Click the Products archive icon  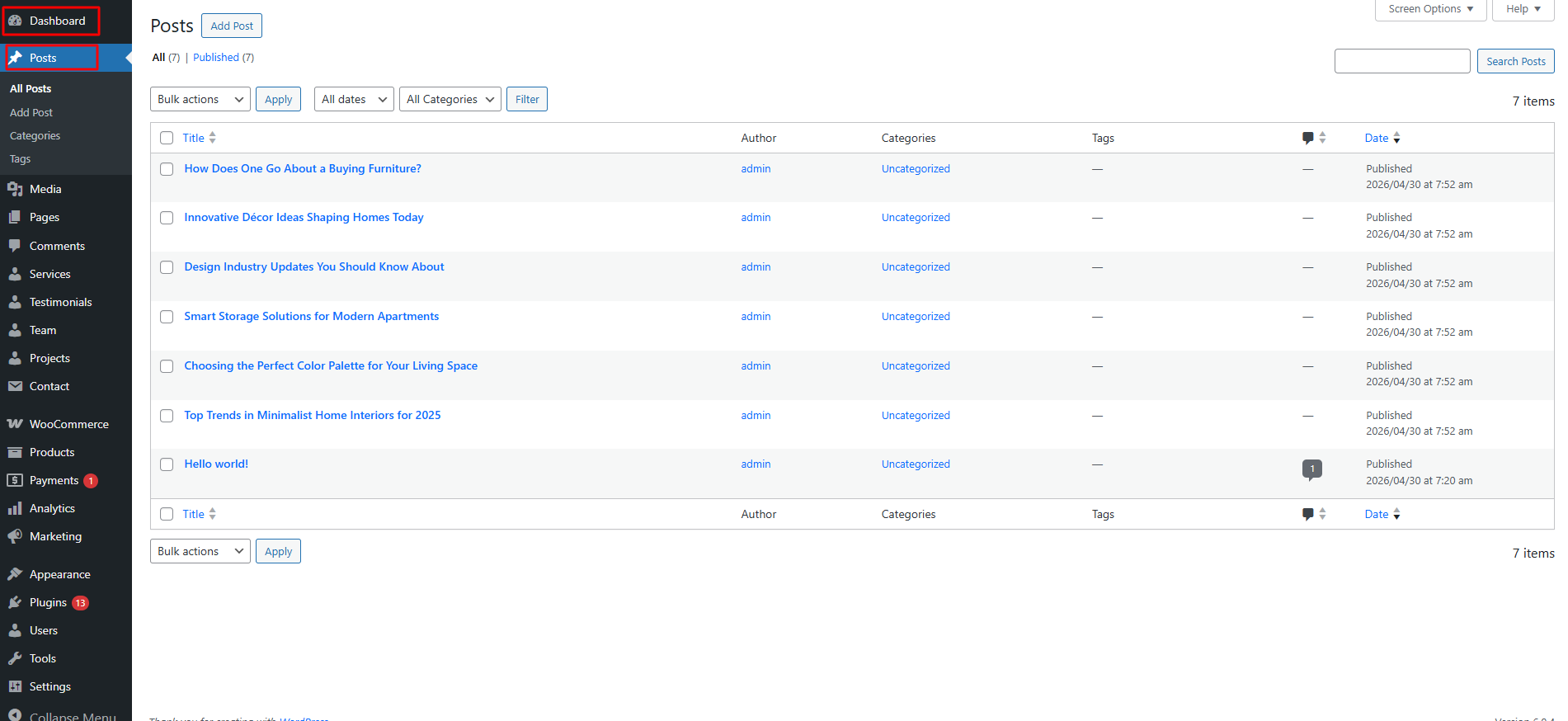pyautogui.click(x=15, y=452)
